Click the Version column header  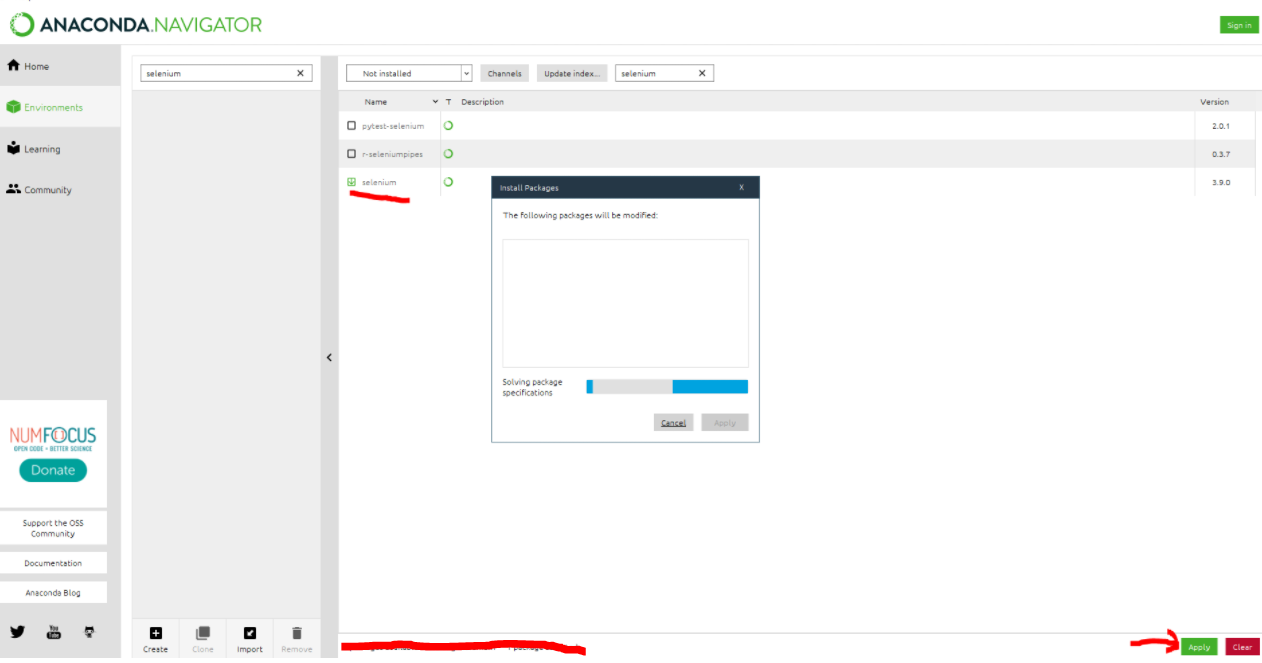click(1215, 102)
